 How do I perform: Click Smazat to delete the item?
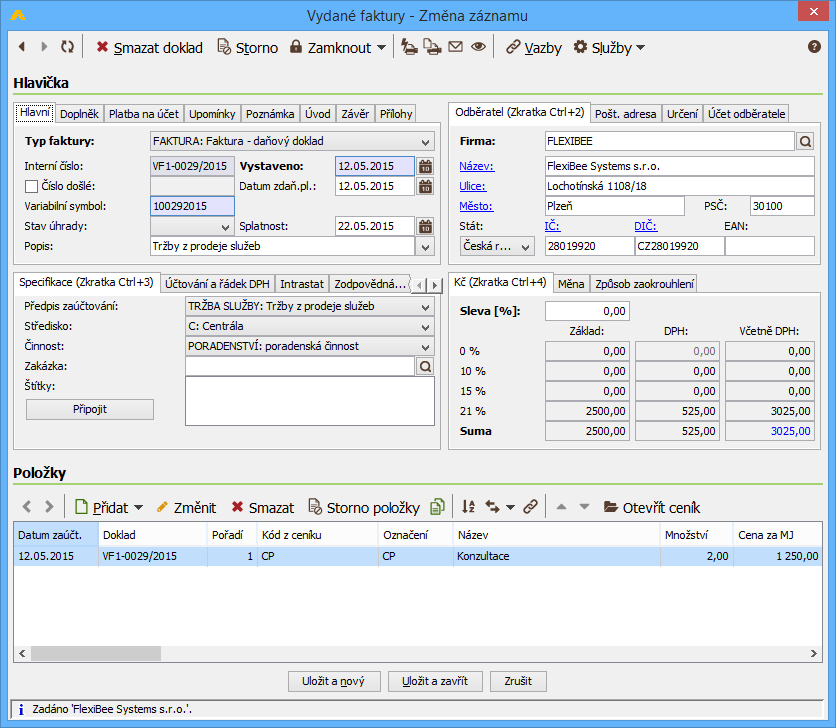click(262, 507)
